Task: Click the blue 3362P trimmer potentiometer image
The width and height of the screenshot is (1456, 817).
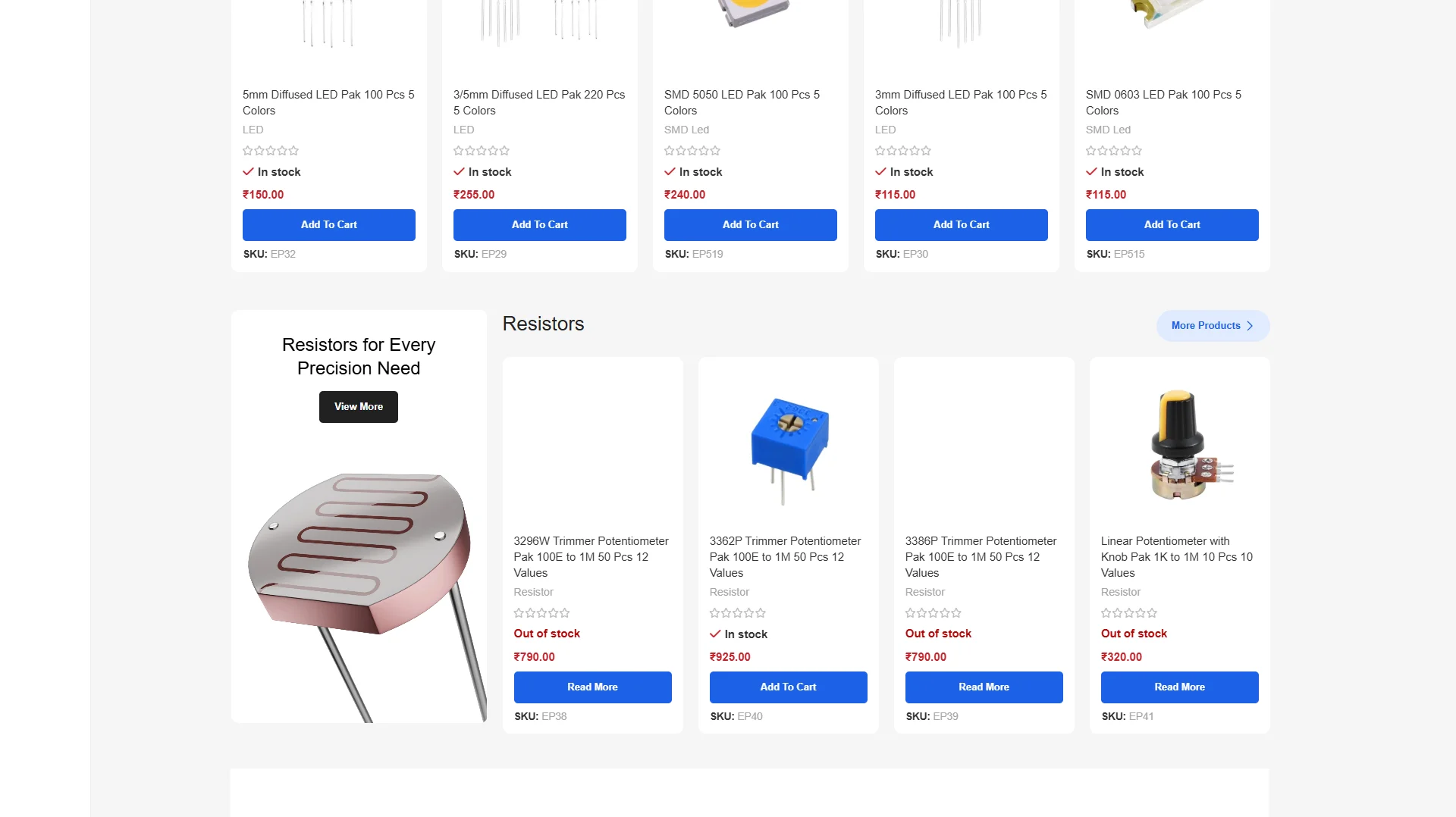Action: (x=789, y=449)
